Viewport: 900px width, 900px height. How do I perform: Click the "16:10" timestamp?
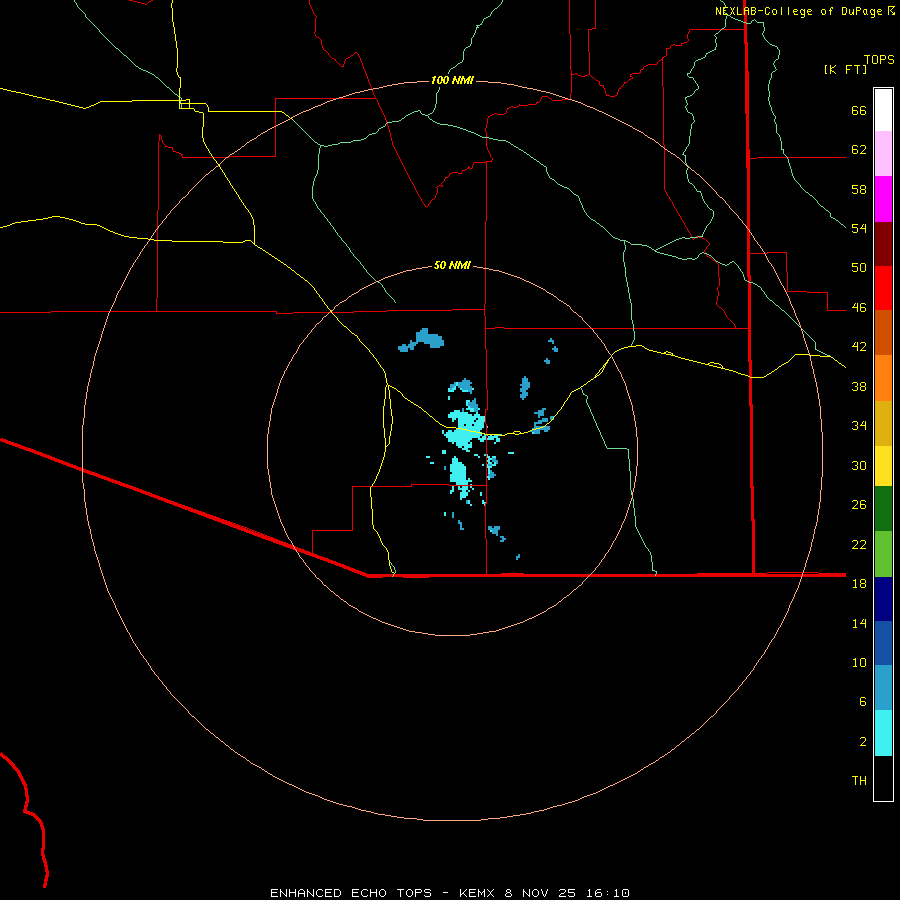tap(608, 893)
